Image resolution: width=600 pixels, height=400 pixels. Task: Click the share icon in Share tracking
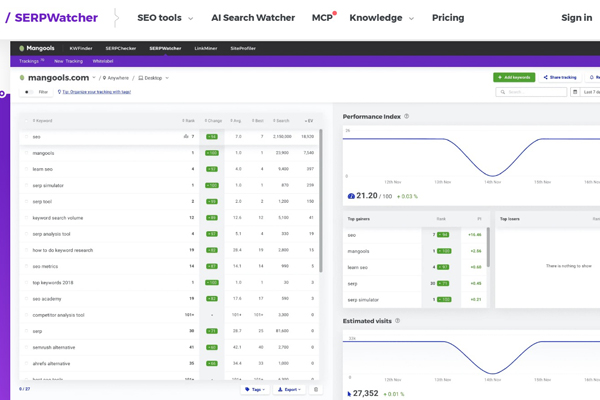(546, 77)
